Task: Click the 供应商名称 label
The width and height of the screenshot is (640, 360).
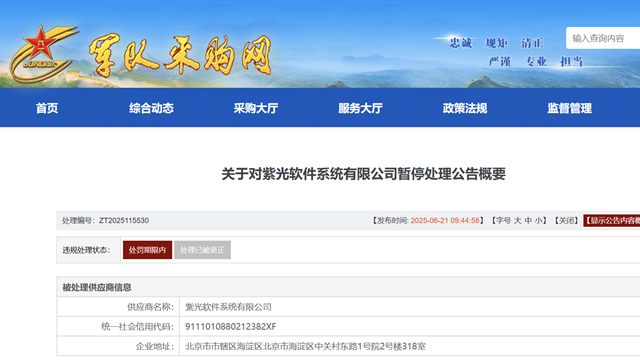Action: tap(151, 307)
